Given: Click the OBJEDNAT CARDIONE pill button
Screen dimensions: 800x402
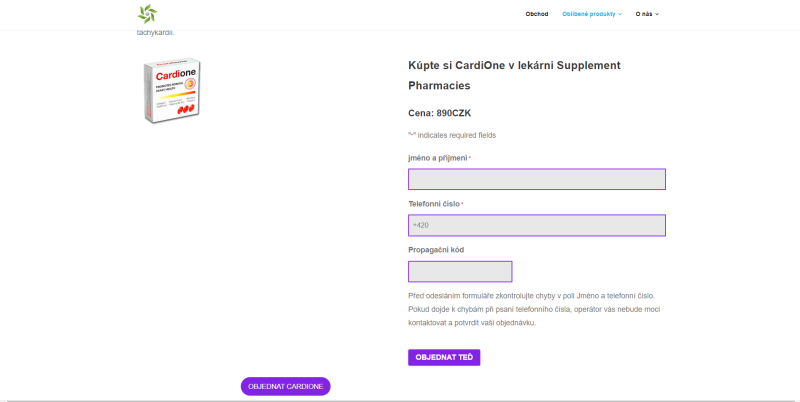Looking at the screenshot, I should click(x=285, y=386).
